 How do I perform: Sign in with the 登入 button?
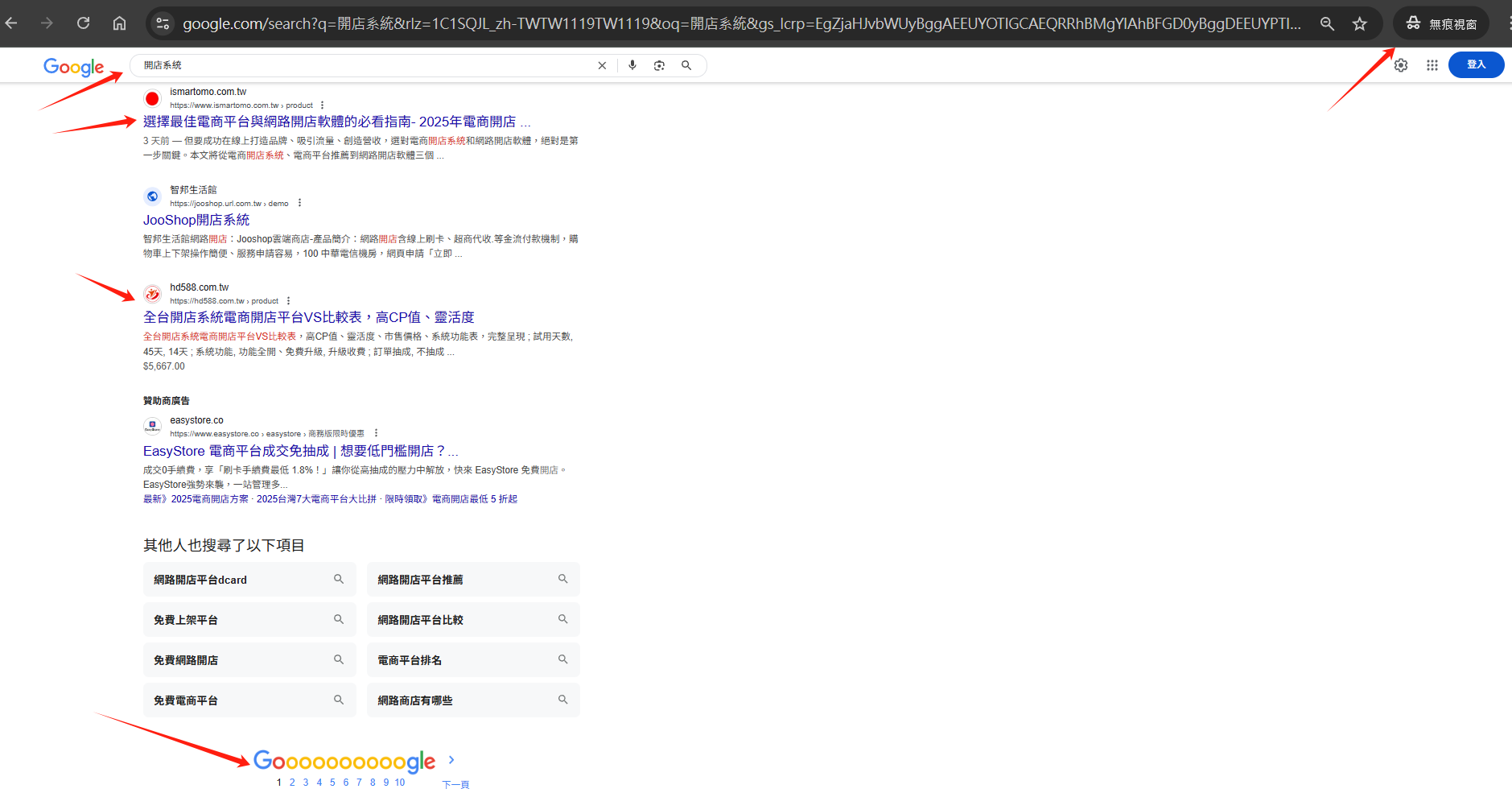click(1476, 64)
